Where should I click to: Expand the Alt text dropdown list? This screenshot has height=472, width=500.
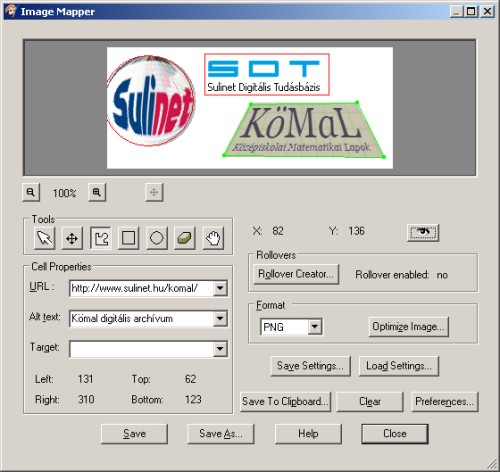[220, 319]
